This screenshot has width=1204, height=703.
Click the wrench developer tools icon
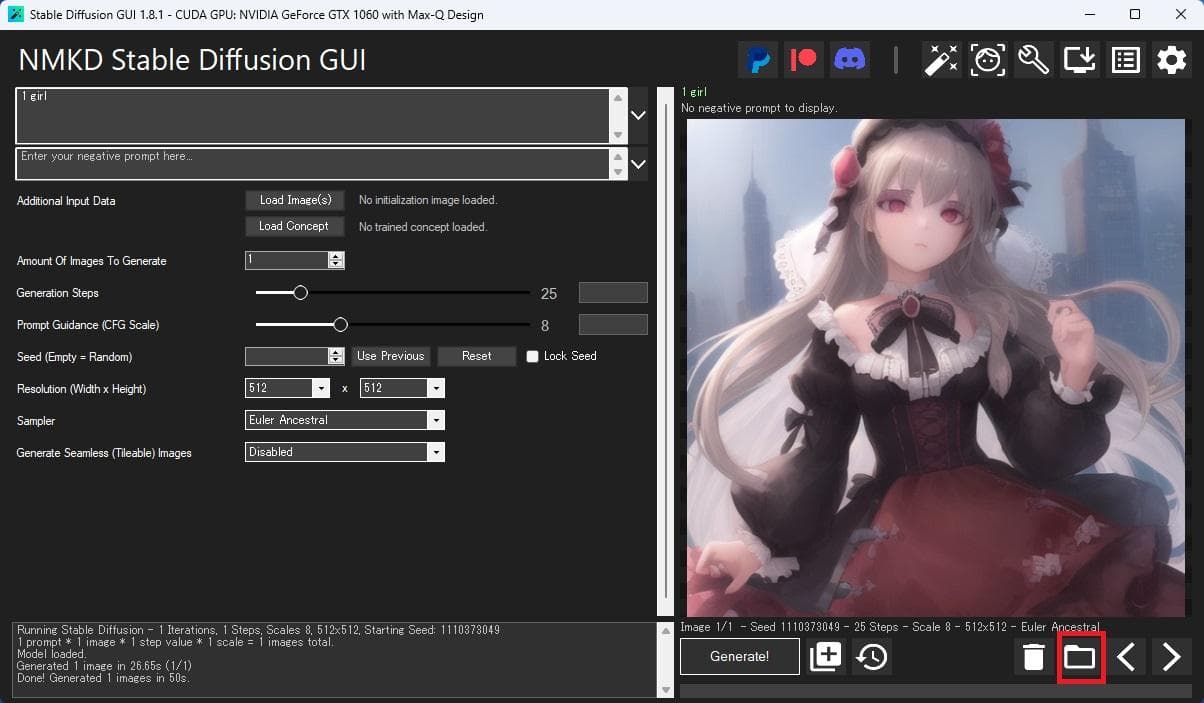point(1033,60)
